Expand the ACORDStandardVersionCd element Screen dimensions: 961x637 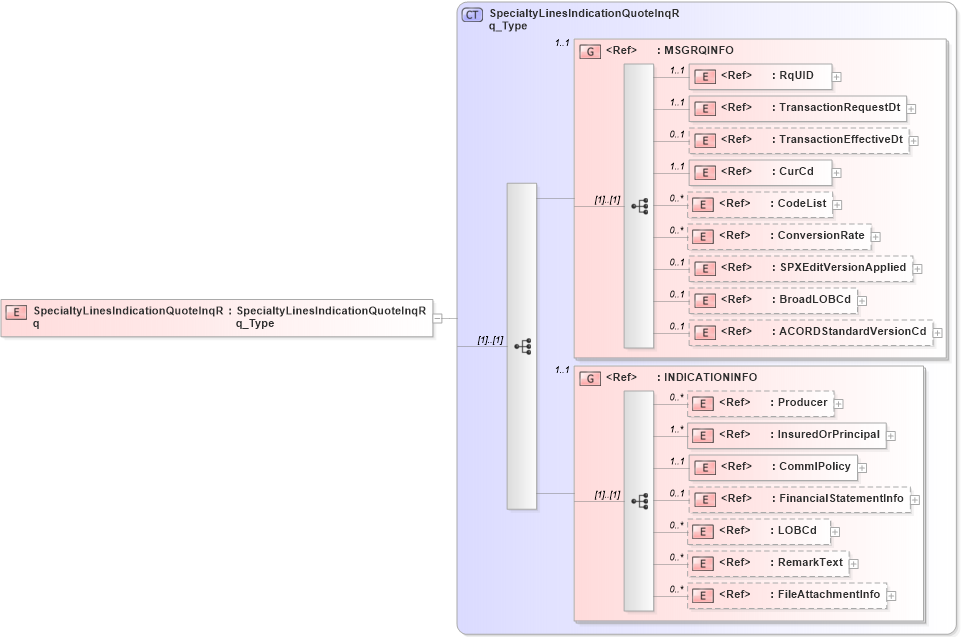[x=936, y=331]
